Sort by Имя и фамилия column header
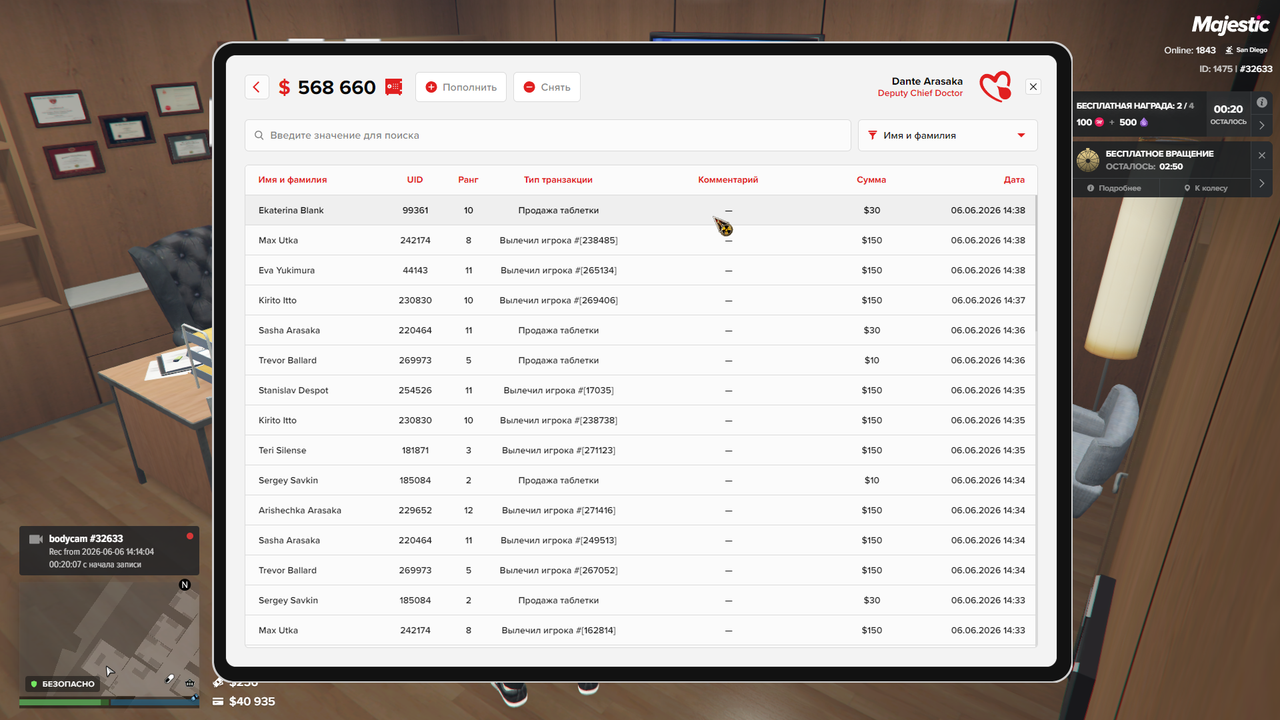The width and height of the screenshot is (1280, 720). coord(292,180)
